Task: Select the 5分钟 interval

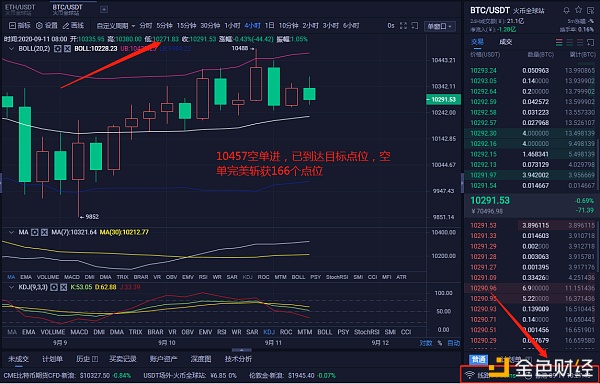Action: pyautogui.click(x=165, y=26)
